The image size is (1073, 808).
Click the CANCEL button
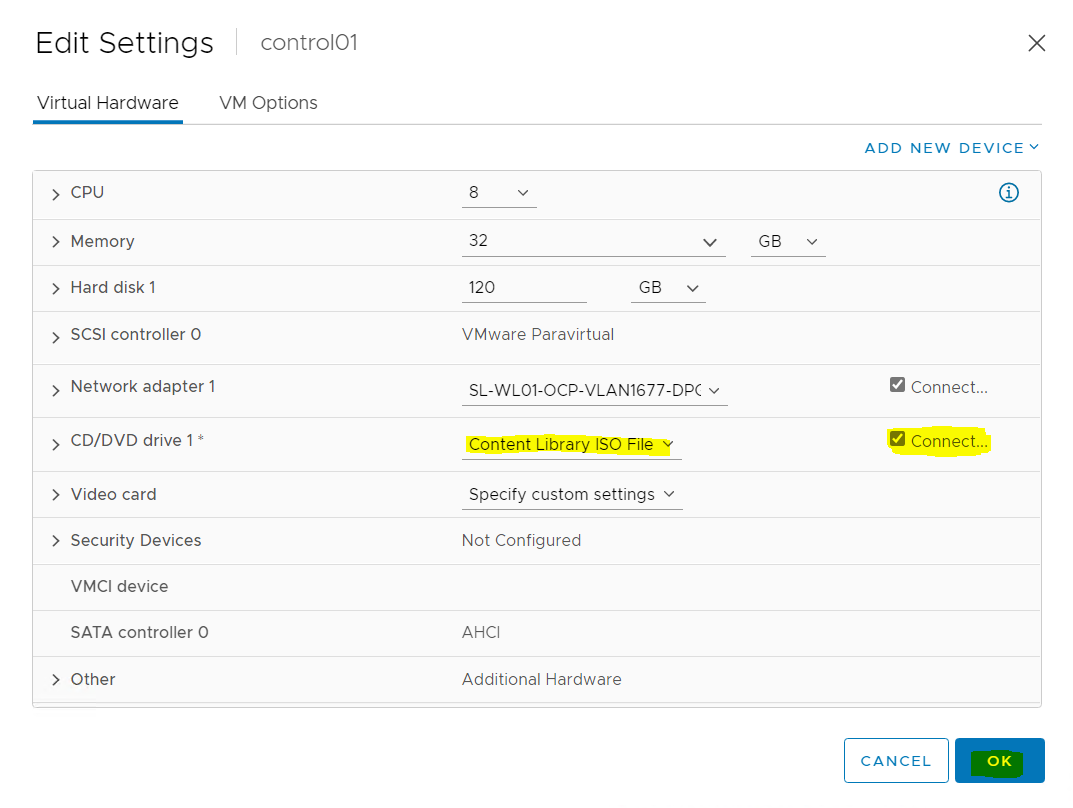(896, 761)
